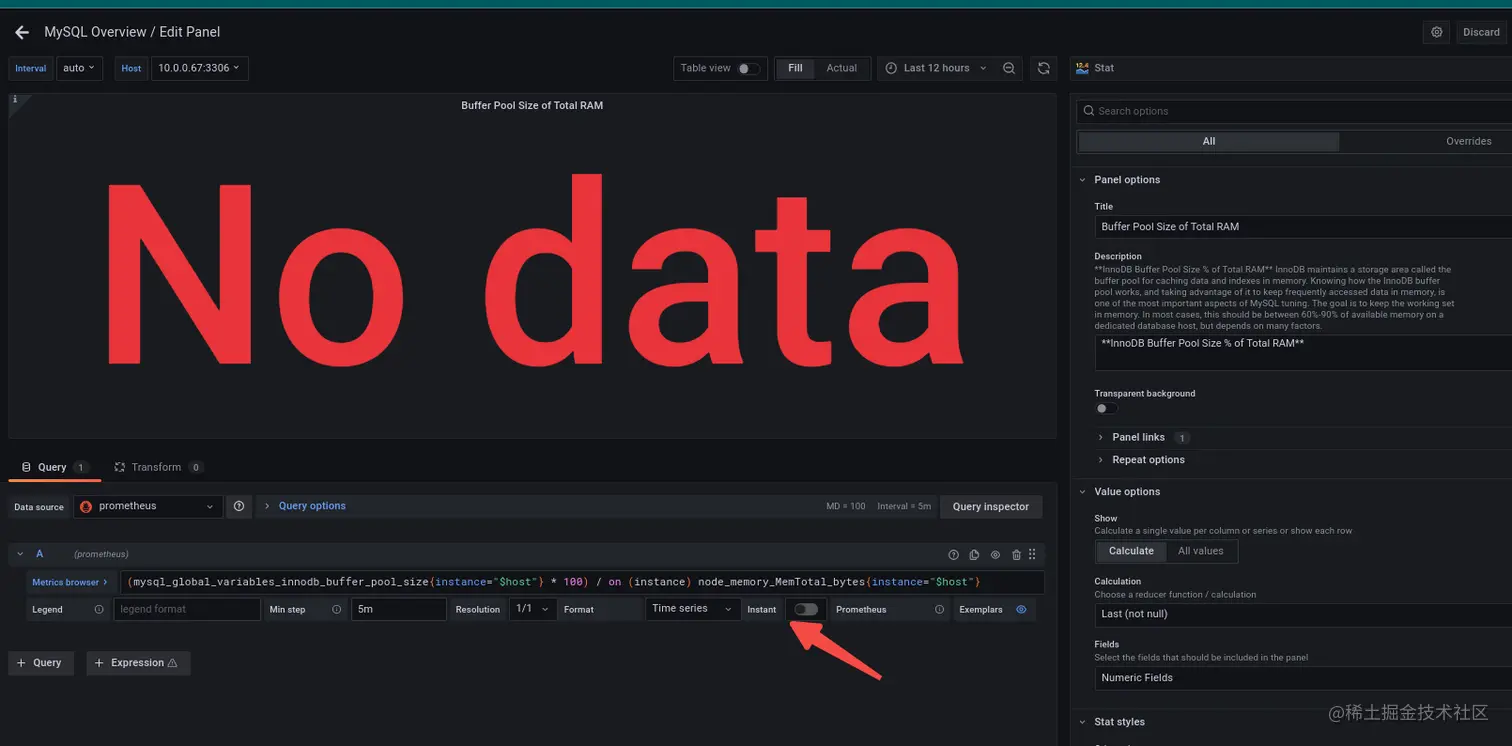Screen dimensions: 1512x746
Task: Click the Description text area
Action: (1303, 353)
